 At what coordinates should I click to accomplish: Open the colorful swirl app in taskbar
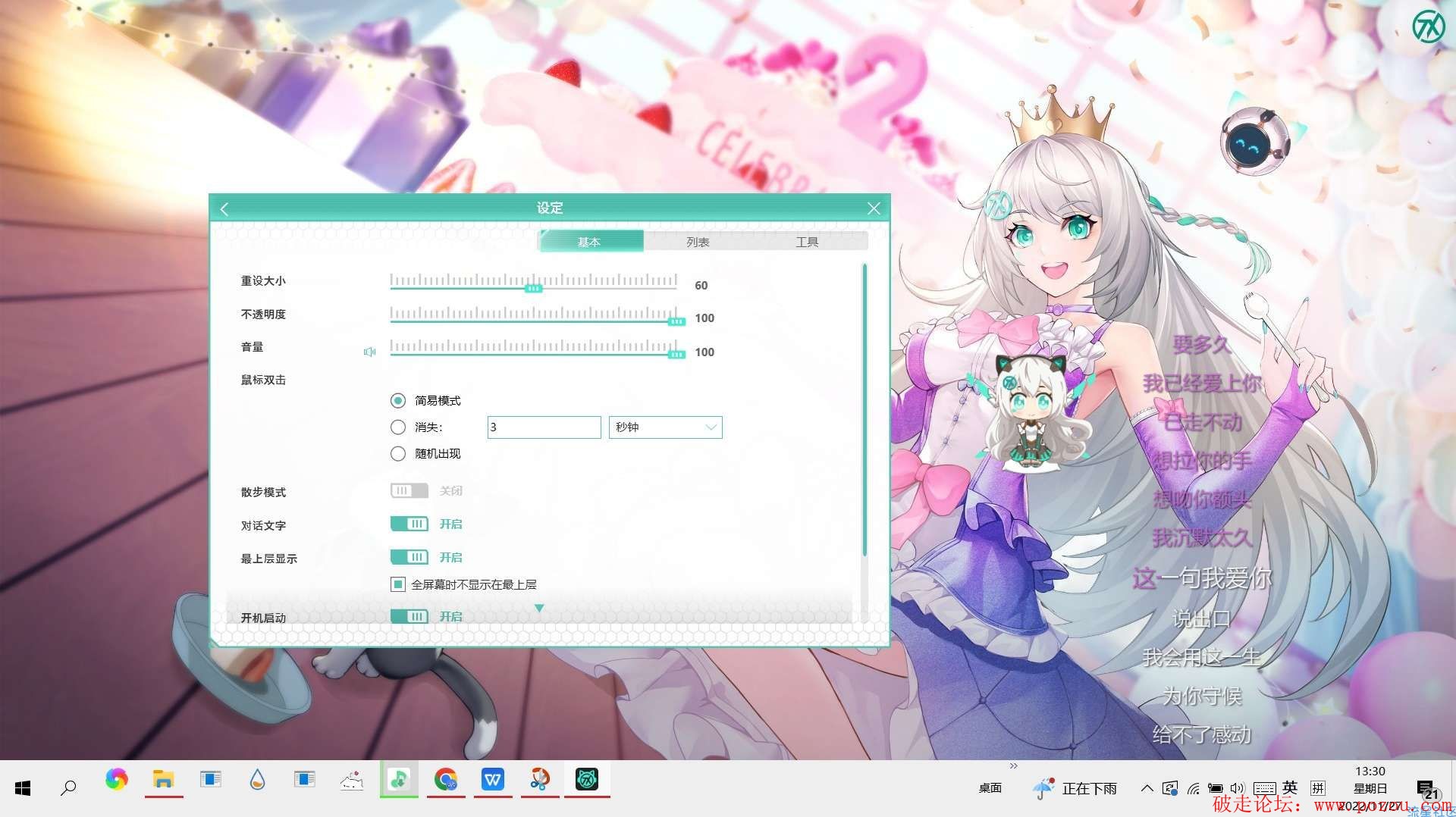pos(116,779)
